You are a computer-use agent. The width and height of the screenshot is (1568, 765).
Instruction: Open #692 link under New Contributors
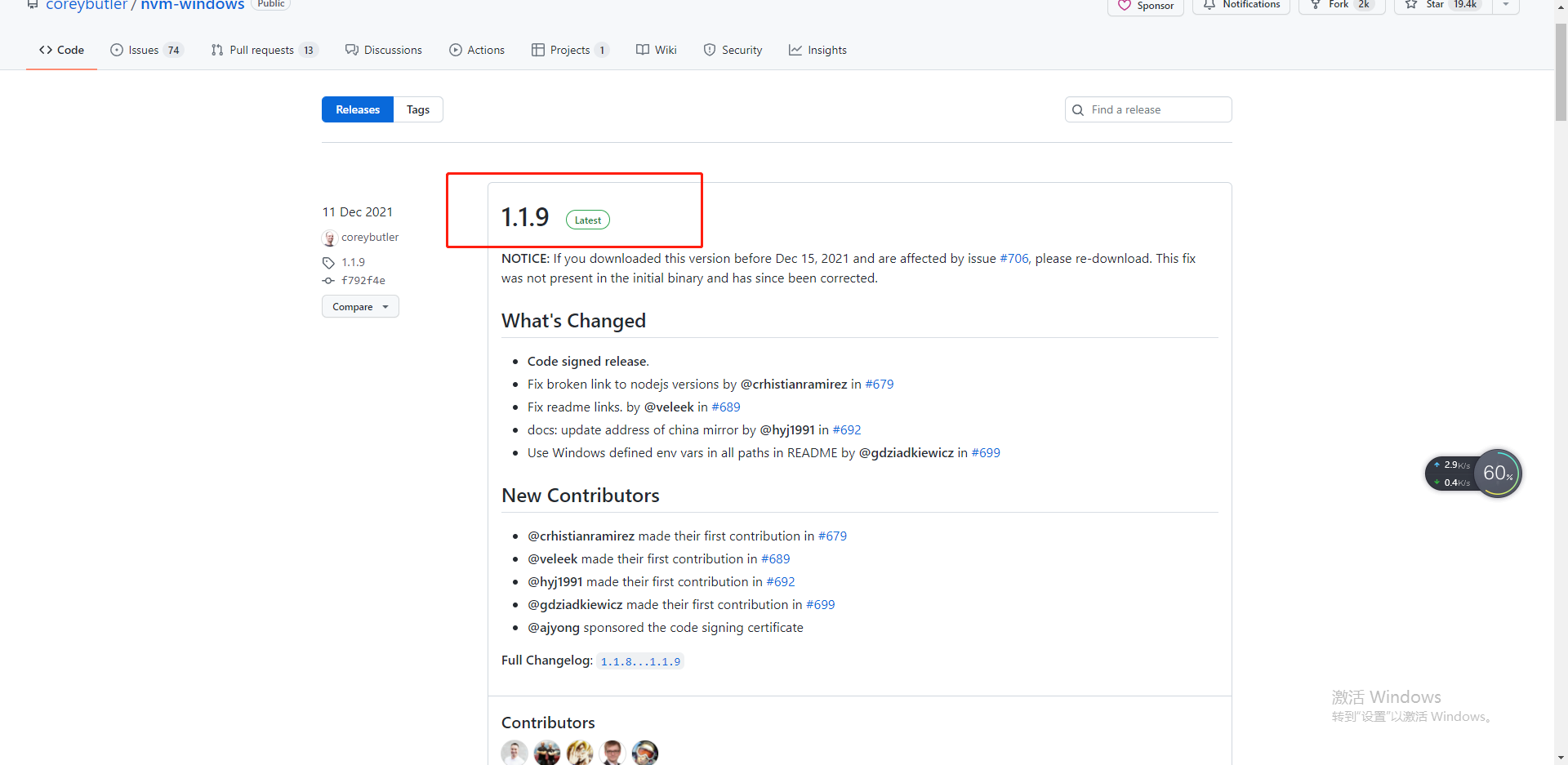click(x=781, y=581)
